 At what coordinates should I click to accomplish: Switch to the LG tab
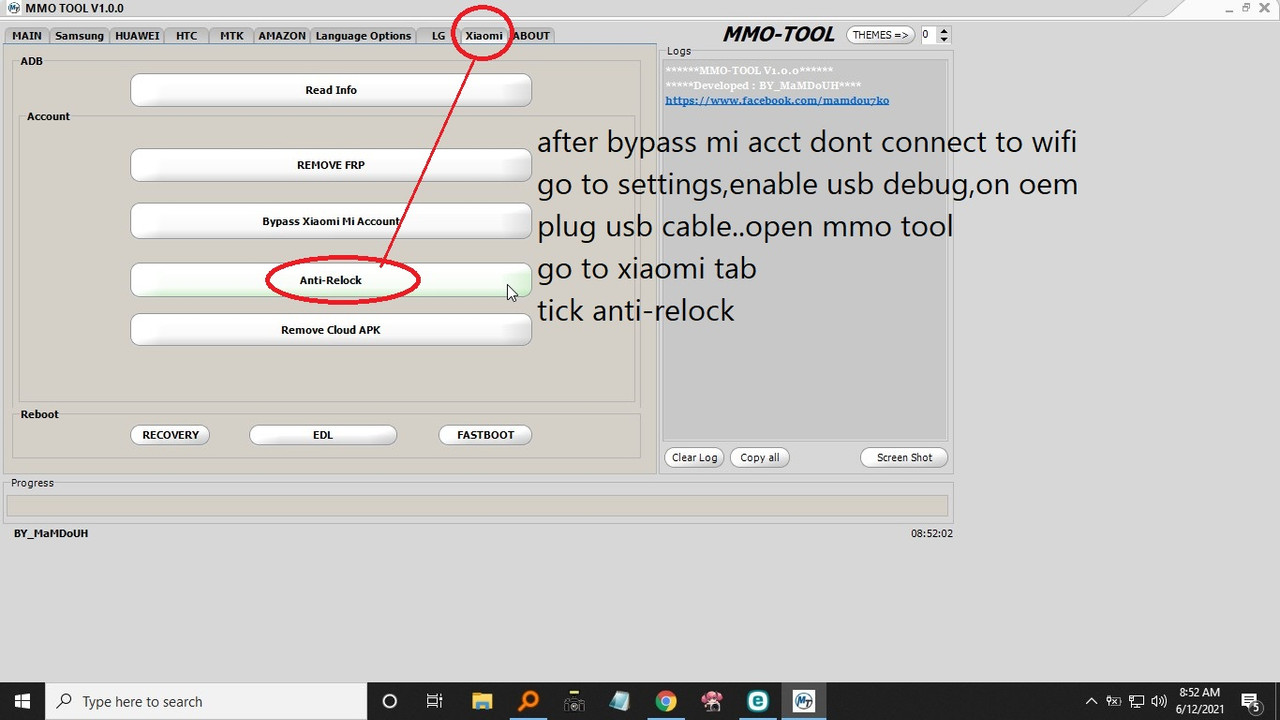tap(438, 35)
